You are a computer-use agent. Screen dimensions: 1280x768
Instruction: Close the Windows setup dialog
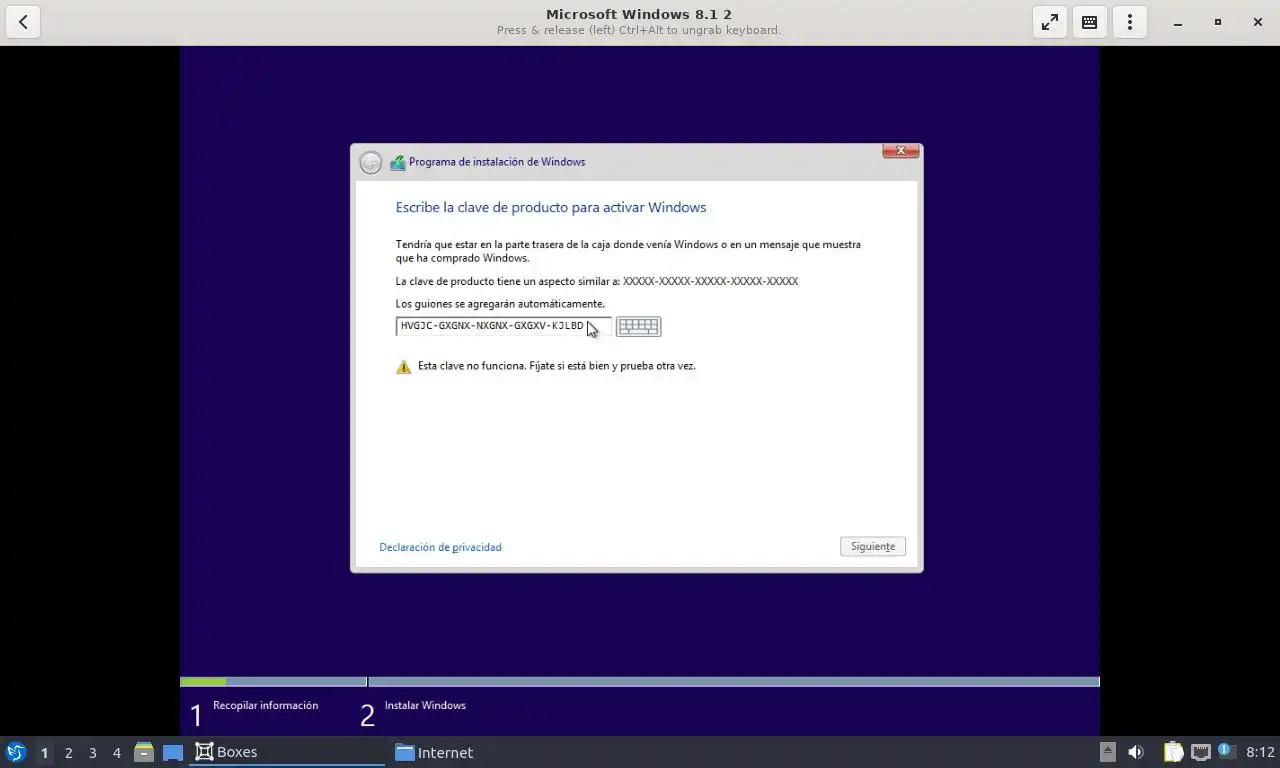click(900, 151)
